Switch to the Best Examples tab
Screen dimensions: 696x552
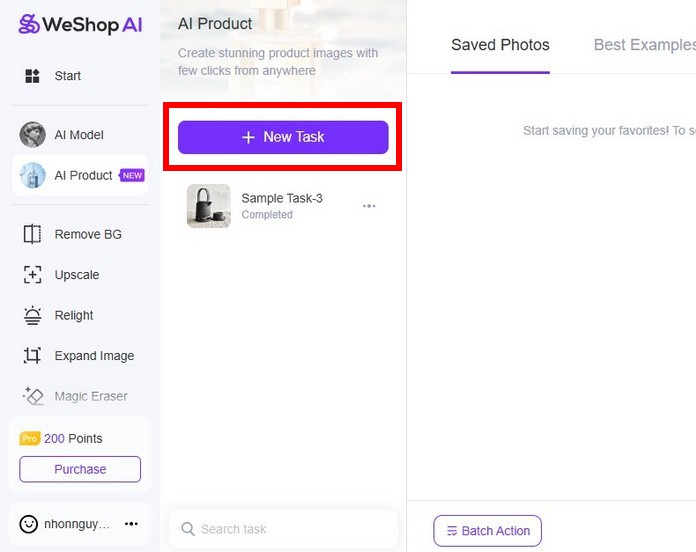[x=643, y=45]
